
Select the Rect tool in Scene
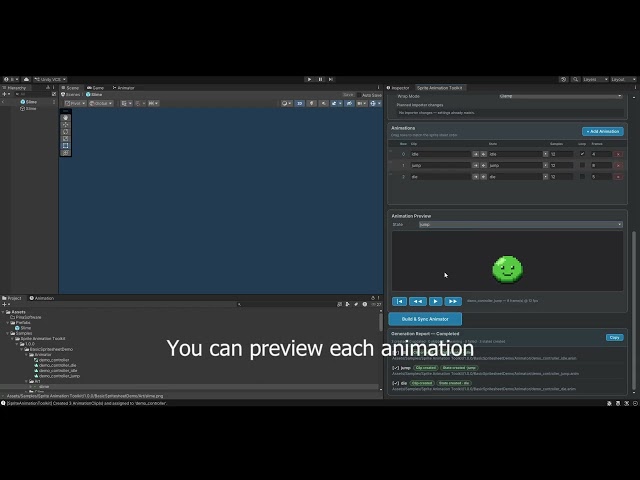[x=65, y=146]
